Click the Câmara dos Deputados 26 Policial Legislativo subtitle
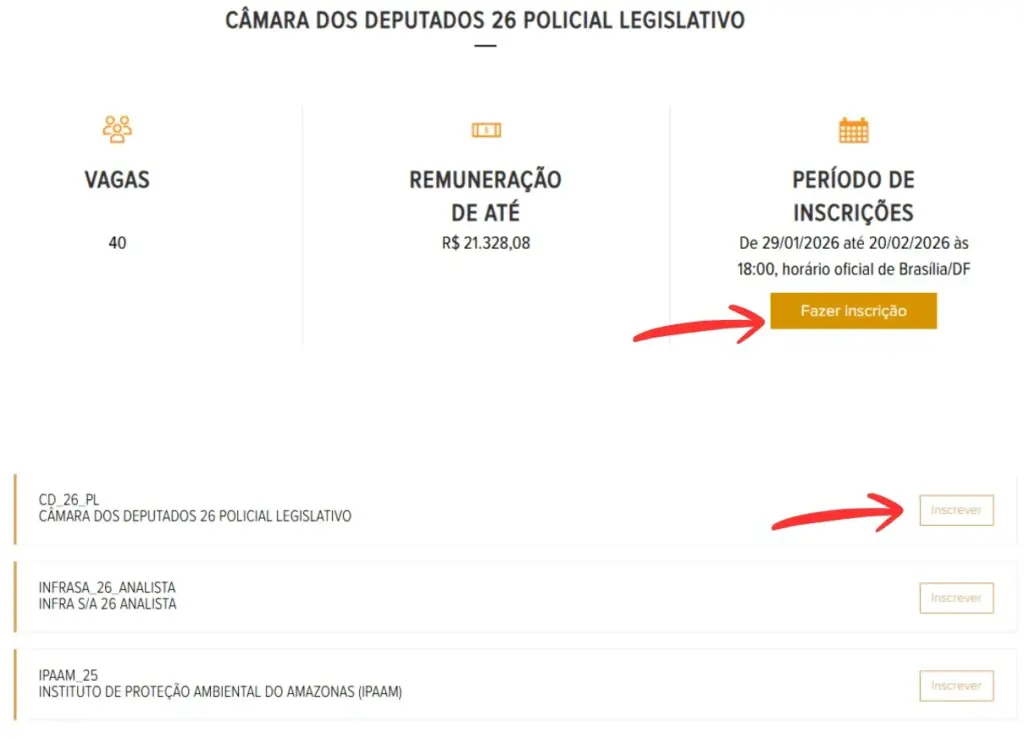1024x739 pixels. [x=195, y=516]
